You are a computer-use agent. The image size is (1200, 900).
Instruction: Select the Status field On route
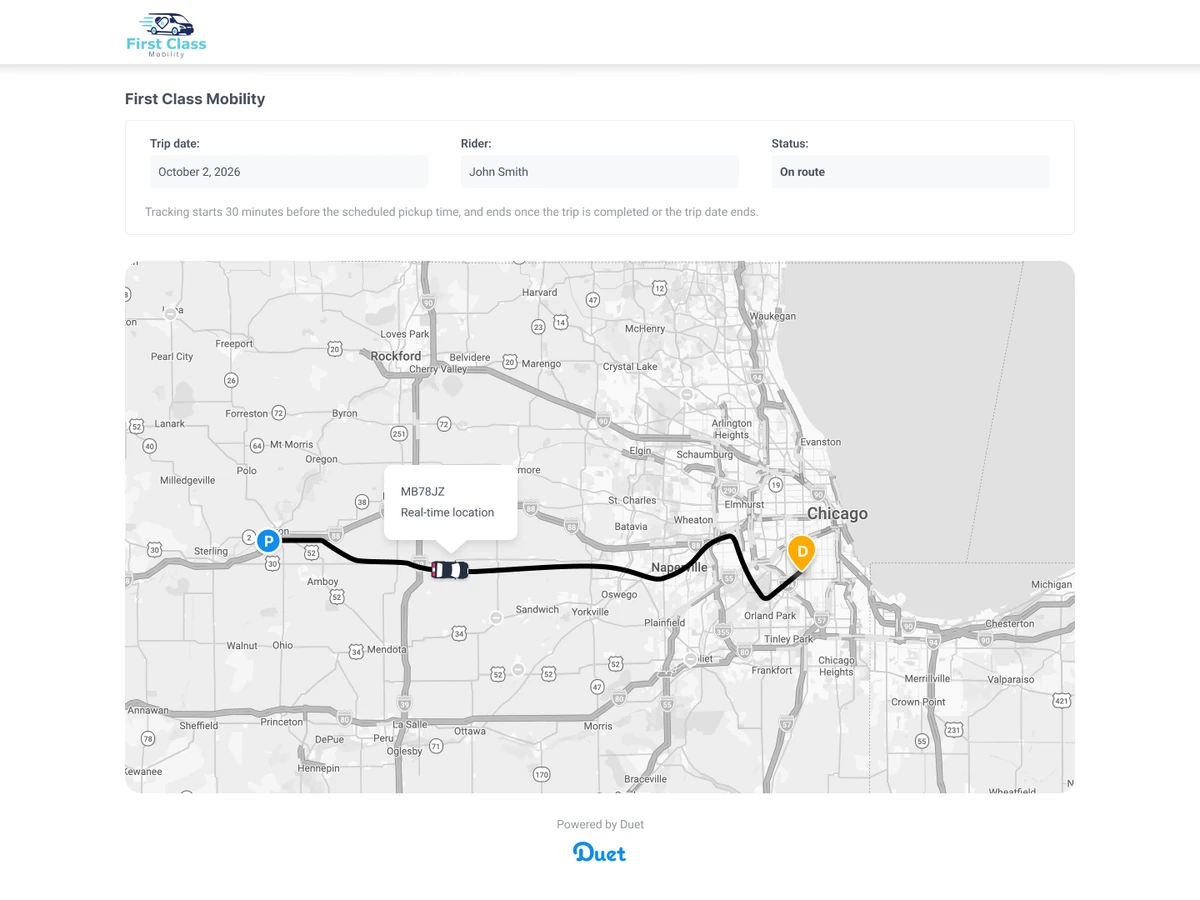click(911, 172)
